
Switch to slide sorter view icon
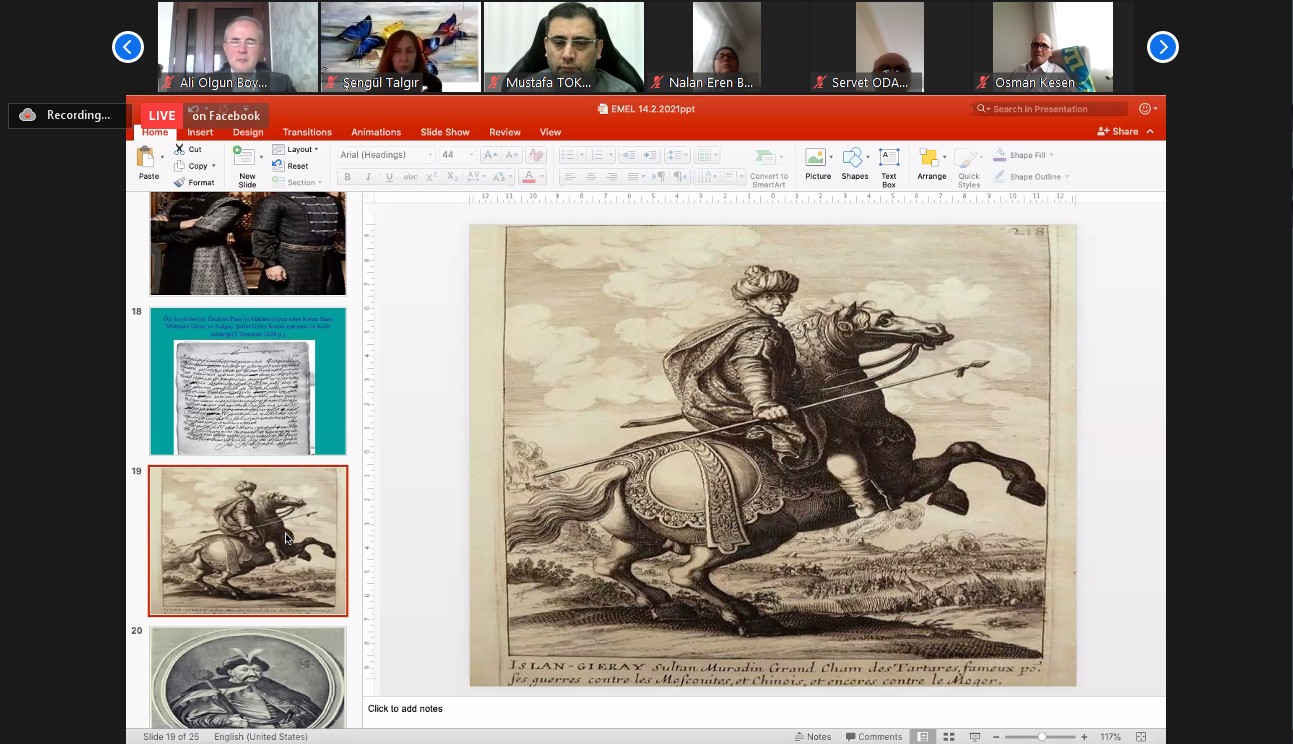coord(949,737)
